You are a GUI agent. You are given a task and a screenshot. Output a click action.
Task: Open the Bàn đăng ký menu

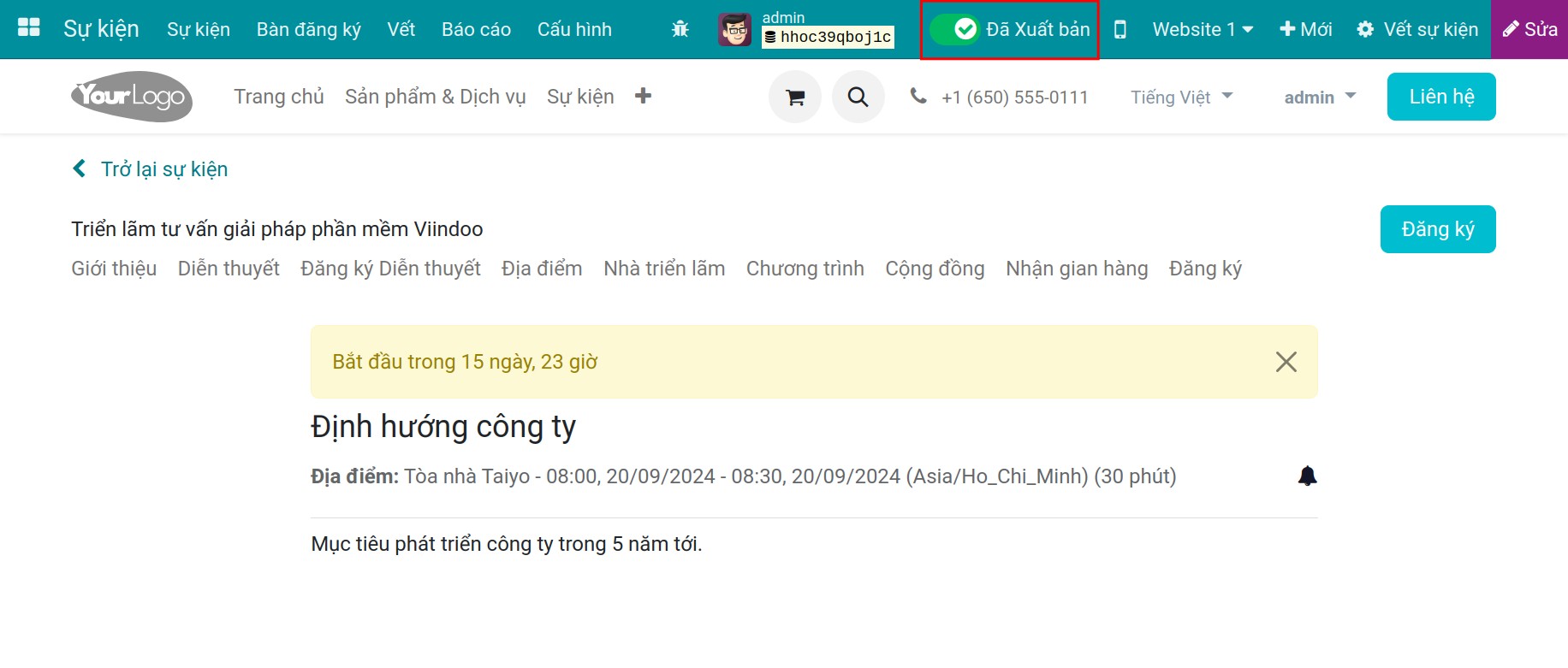[309, 29]
